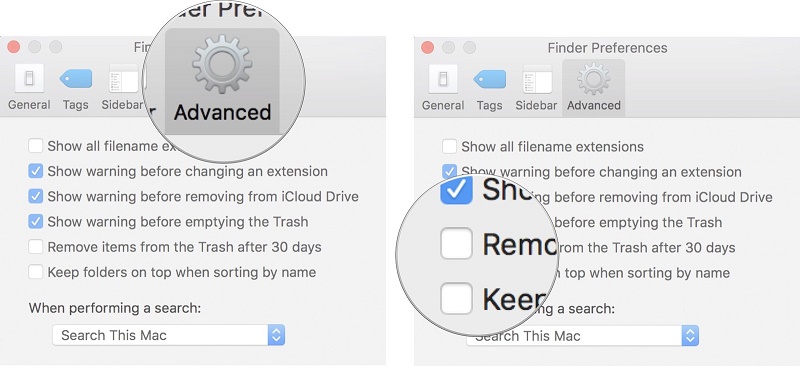Select the blue Tags icon in left window
This screenshot has height=366, width=800.
(x=76, y=79)
